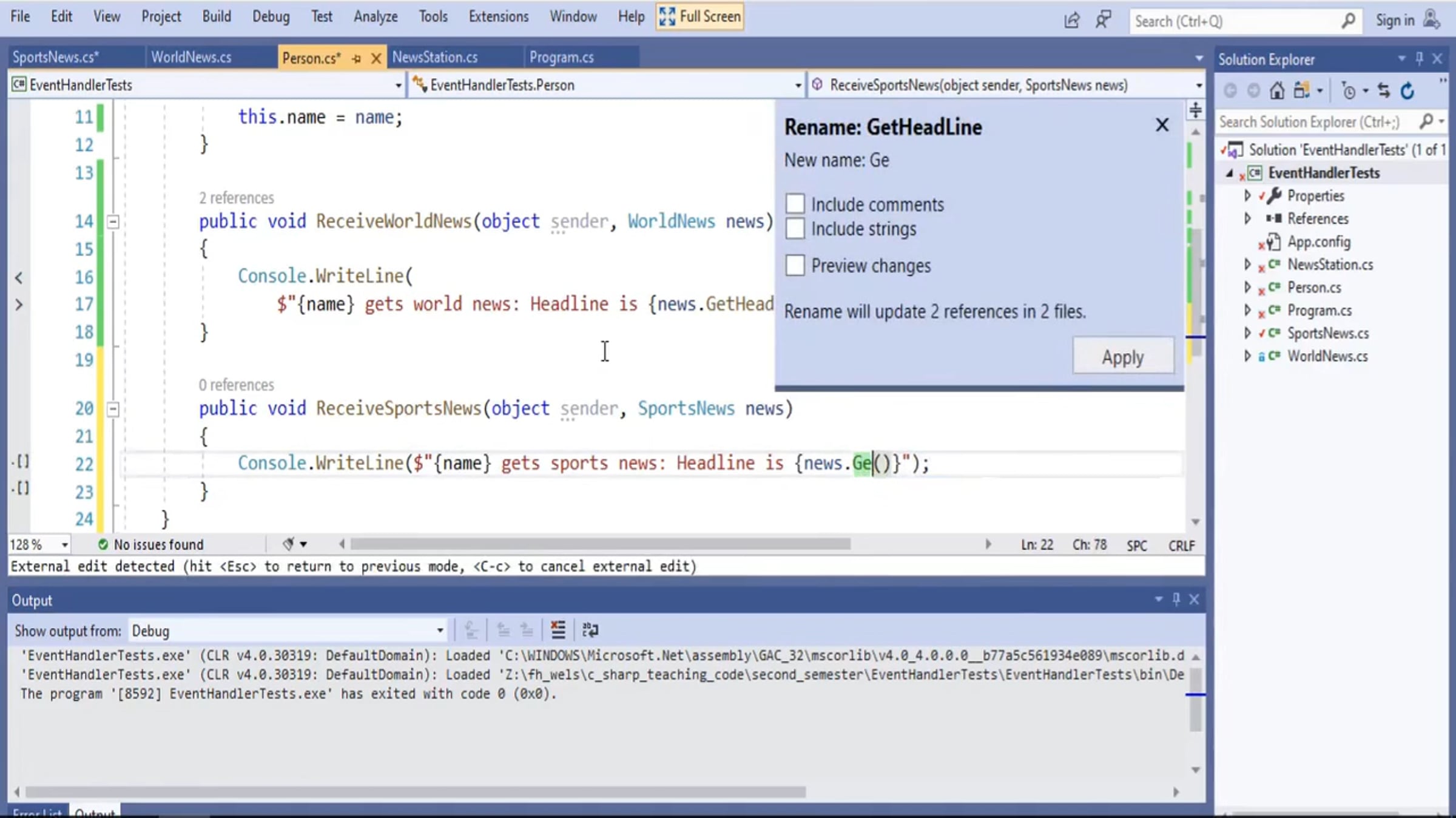Open the Debug menu
Screen dimensions: 1456x818
tap(271, 16)
